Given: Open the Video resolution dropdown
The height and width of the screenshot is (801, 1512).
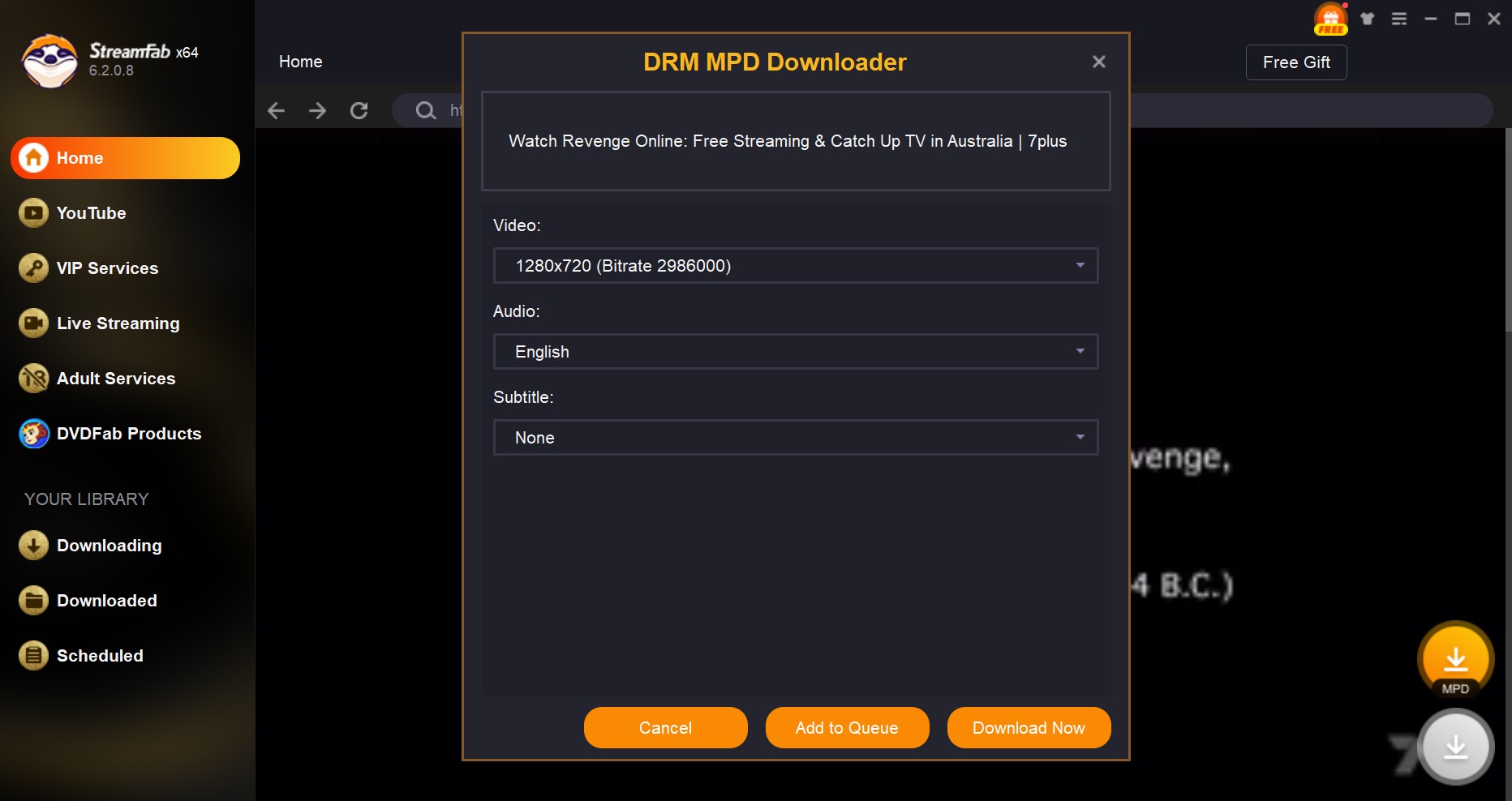Looking at the screenshot, I should point(796,266).
